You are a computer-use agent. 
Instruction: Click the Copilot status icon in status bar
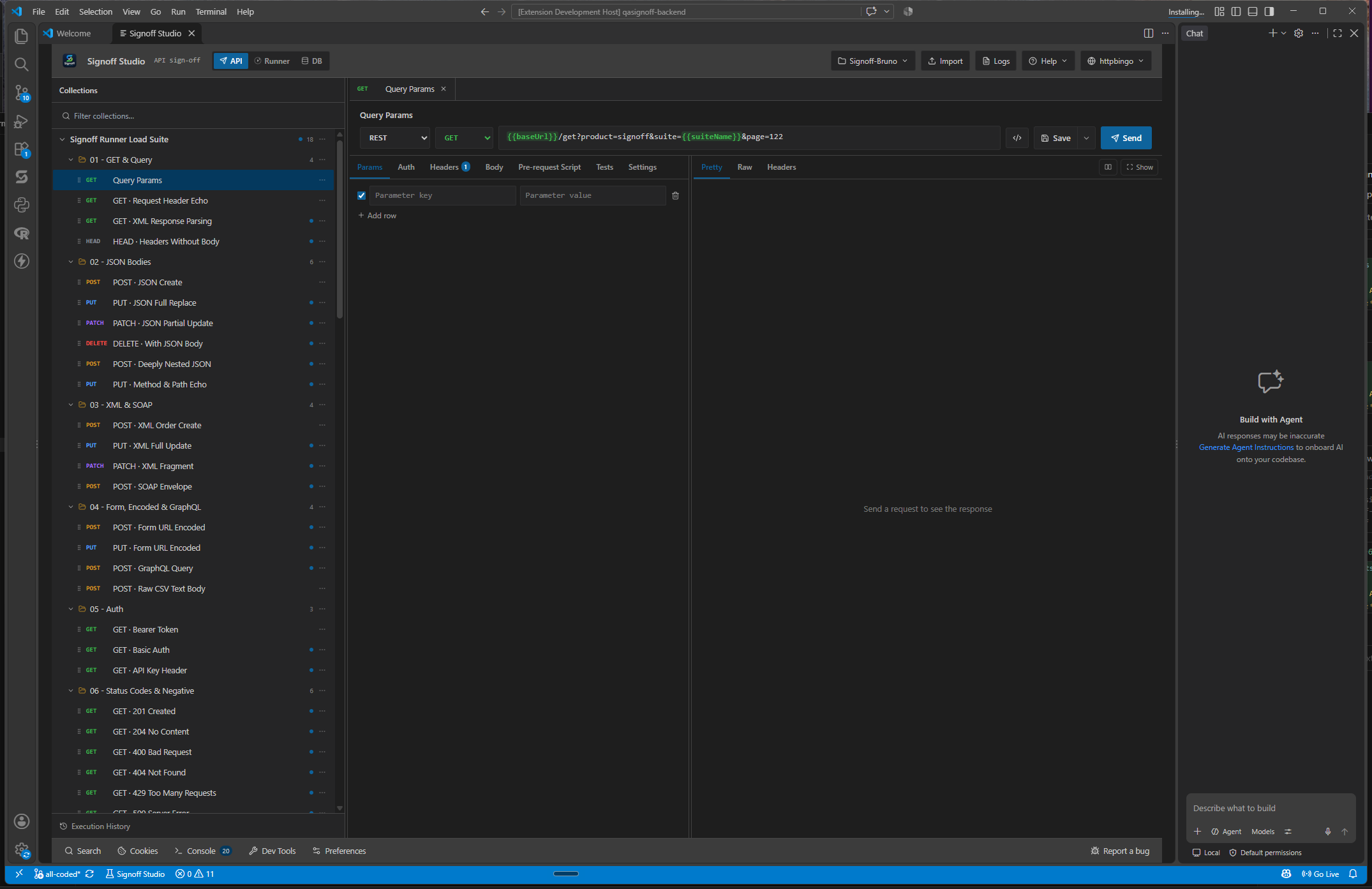tap(1286, 874)
